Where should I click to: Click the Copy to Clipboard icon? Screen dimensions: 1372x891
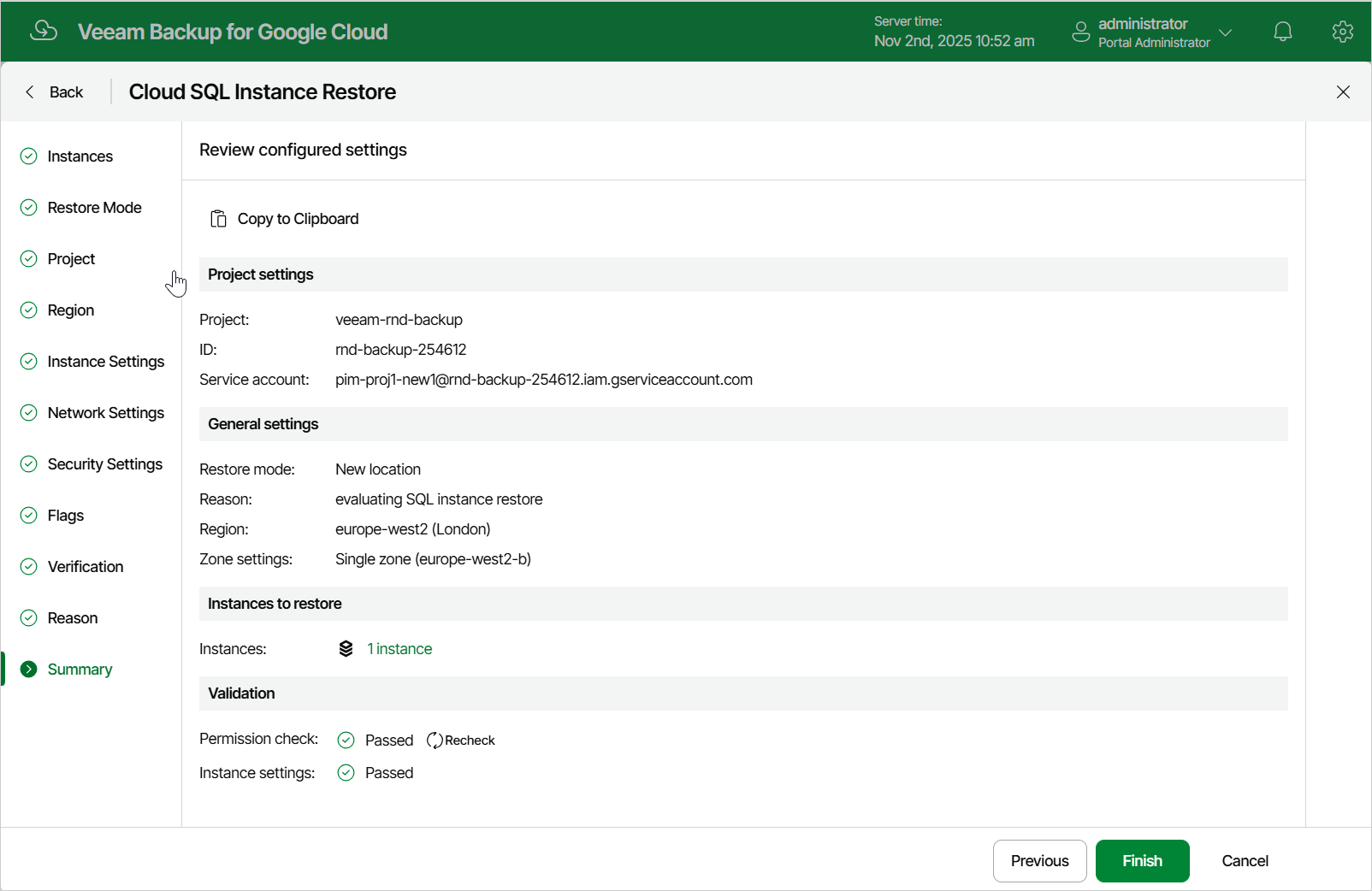[218, 219]
